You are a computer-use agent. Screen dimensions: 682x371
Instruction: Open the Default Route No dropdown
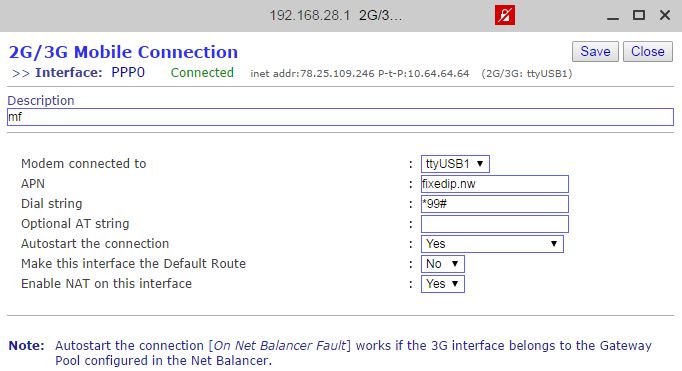click(442, 264)
